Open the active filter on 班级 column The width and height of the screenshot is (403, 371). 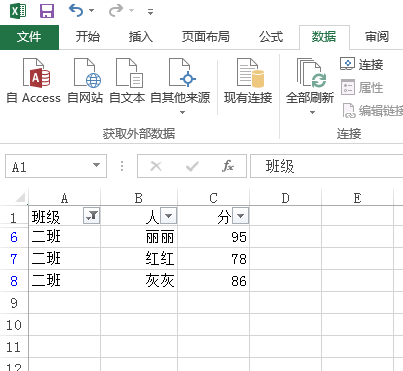click(92, 216)
